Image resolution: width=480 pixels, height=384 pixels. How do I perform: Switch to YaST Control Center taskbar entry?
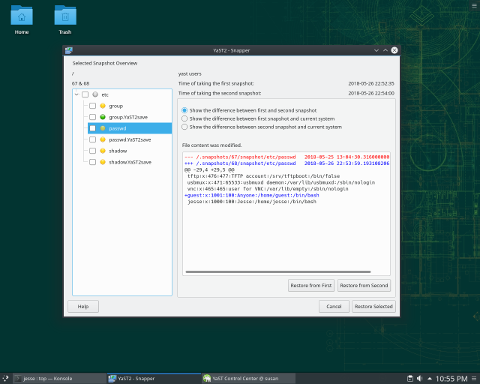(x=249, y=378)
